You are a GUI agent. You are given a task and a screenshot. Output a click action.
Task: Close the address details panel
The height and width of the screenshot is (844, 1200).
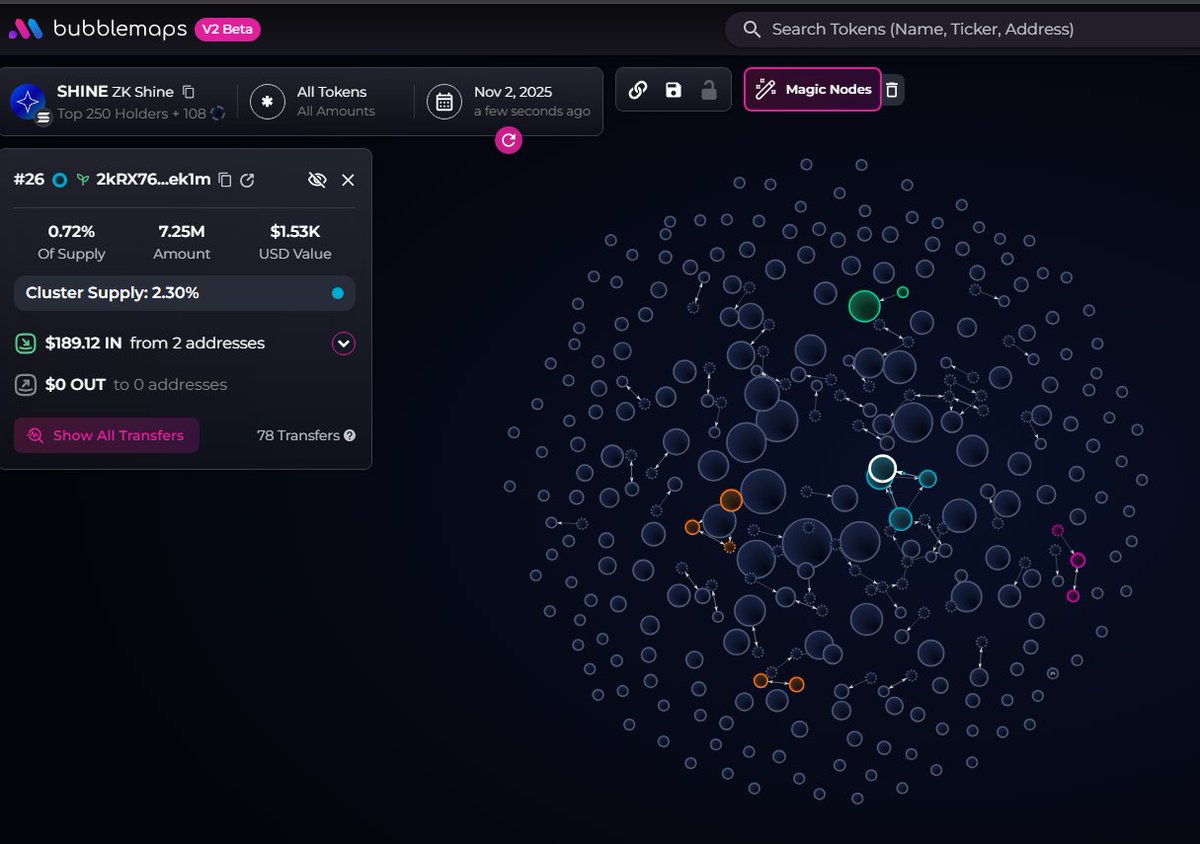(348, 180)
